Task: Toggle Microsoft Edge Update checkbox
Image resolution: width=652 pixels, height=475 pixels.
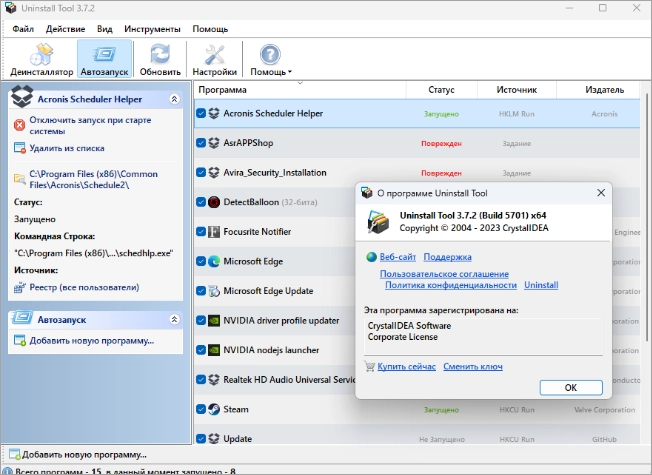Action: pos(201,291)
